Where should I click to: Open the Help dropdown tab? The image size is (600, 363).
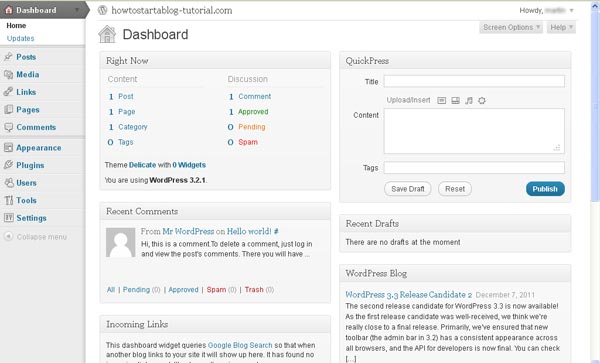pos(561,27)
